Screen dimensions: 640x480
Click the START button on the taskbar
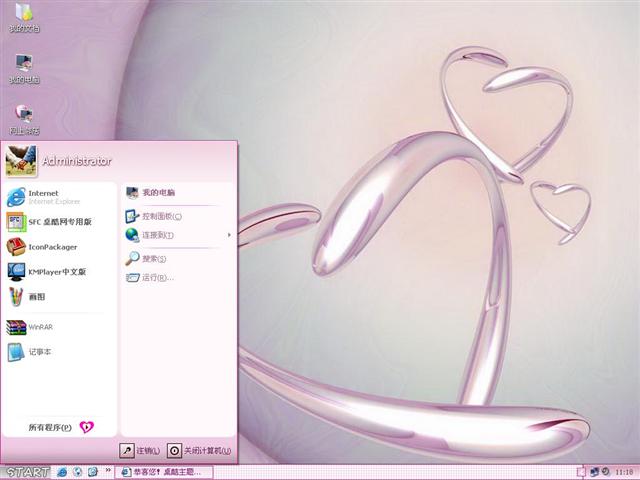pos(26,471)
